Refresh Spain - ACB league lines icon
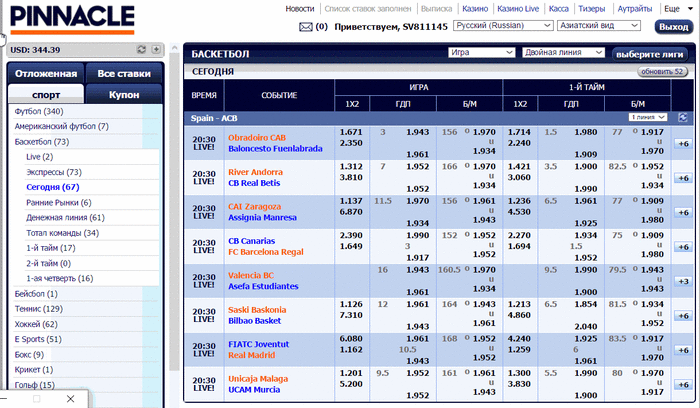Image resolution: width=700 pixels, height=408 pixels. click(683, 117)
